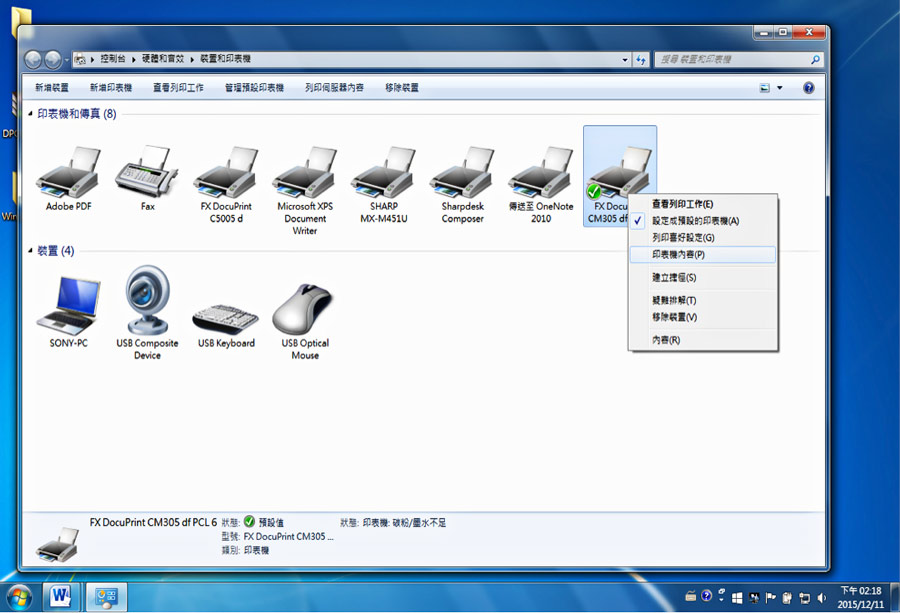
Task: Click the refresh button beside address bar
Action: (x=641, y=59)
